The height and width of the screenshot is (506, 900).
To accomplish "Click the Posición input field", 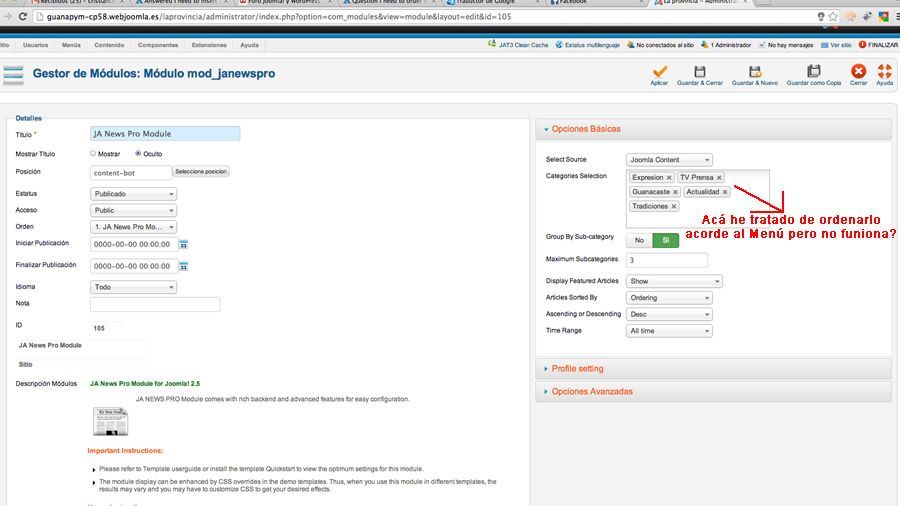I will (131, 173).
